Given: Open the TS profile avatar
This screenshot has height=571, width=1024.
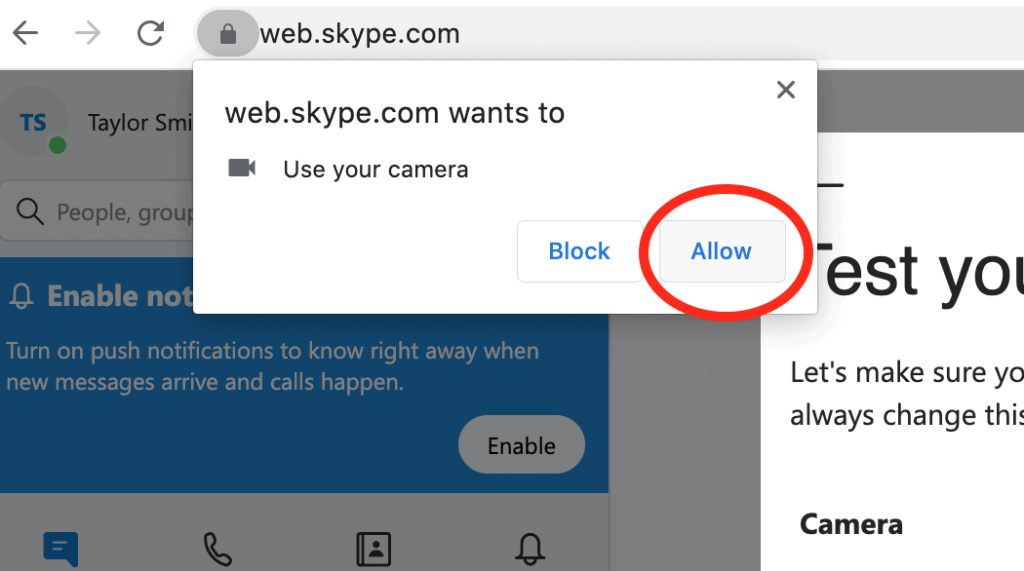Looking at the screenshot, I should pos(34,123).
